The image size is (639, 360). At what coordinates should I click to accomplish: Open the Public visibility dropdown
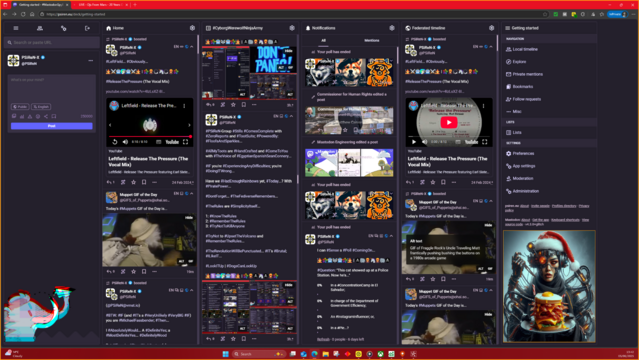pos(20,107)
